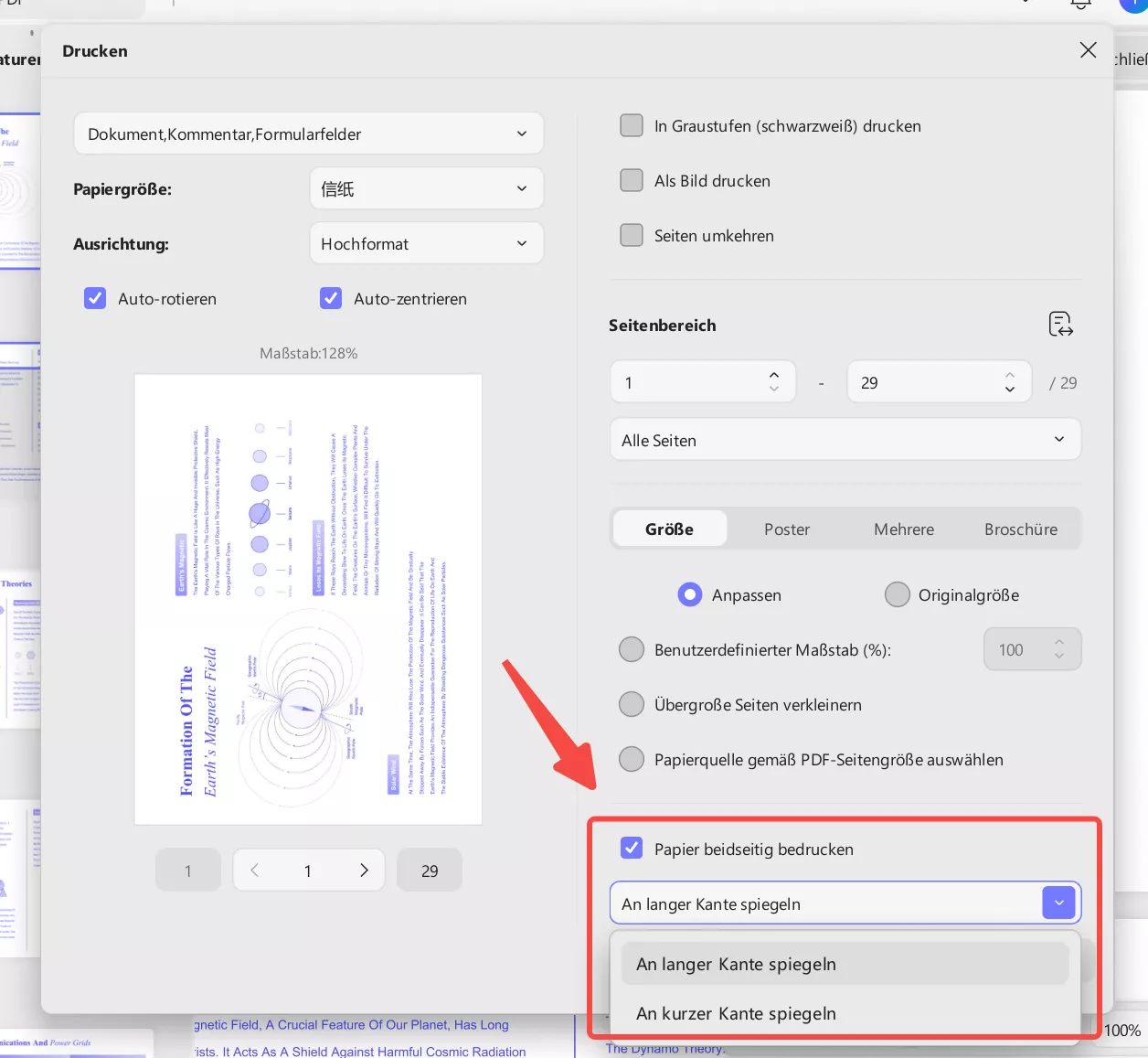The width and height of the screenshot is (1148, 1058).
Task: Open the Hochformat orientation dropdown
Action: tap(426, 243)
